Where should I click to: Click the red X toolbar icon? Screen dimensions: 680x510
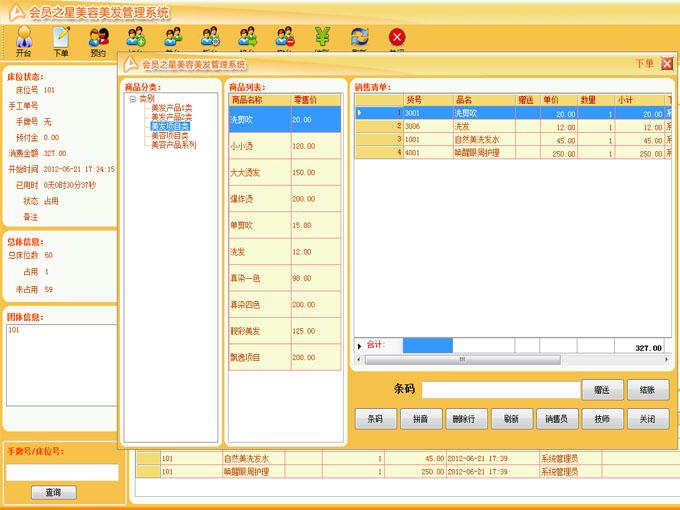(397, 38)
